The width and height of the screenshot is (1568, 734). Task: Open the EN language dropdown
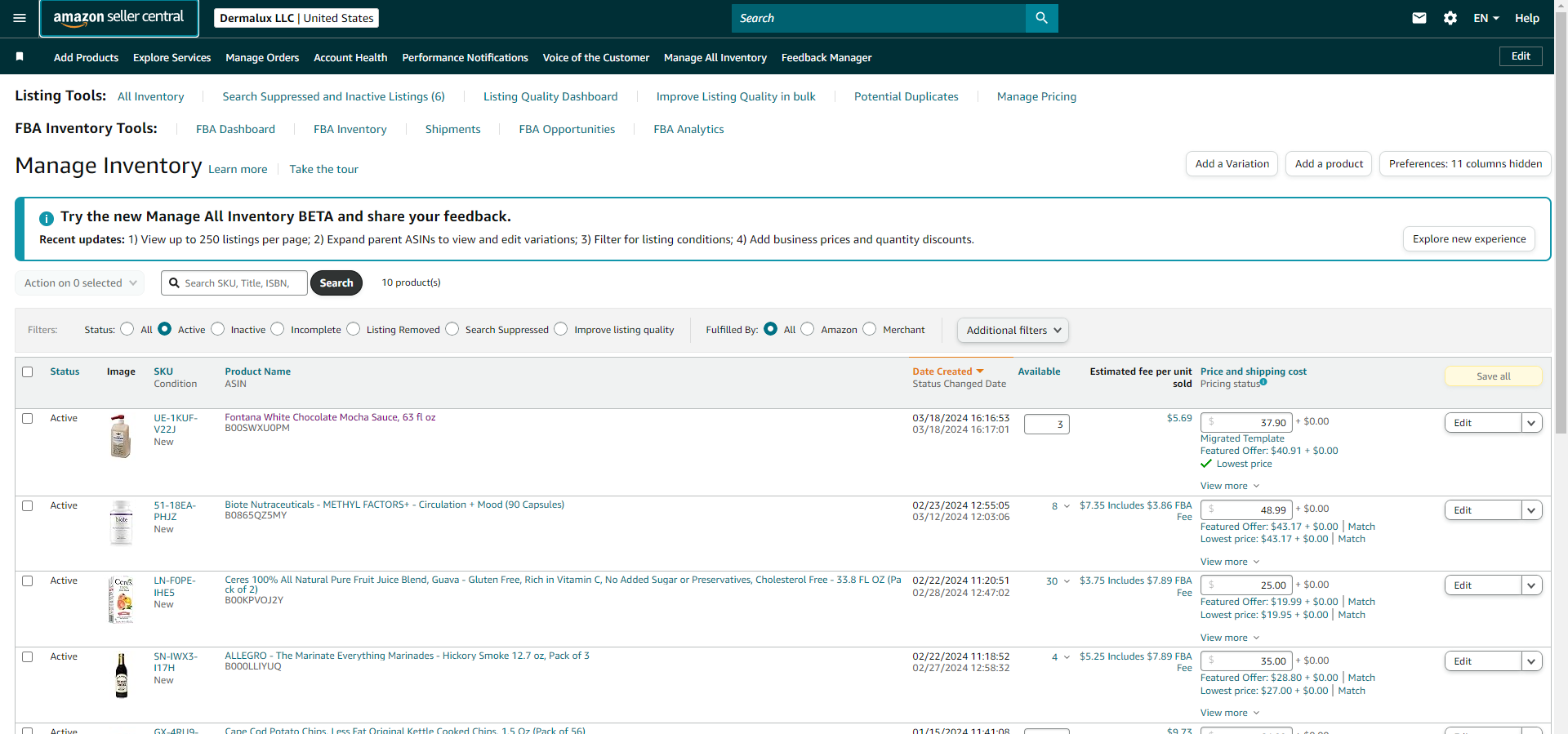coord(1486,18)
